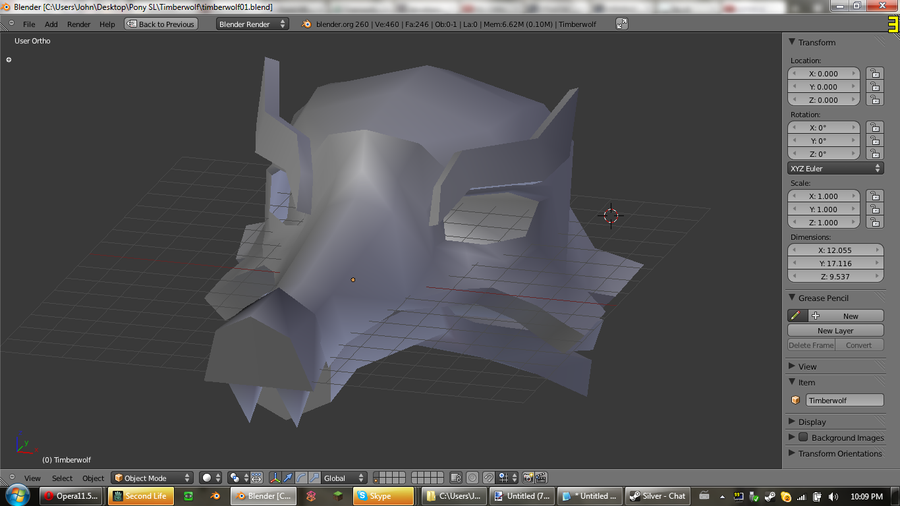
Task: Toggle manipulate center points icon
Action: click(x=257, y=478)
